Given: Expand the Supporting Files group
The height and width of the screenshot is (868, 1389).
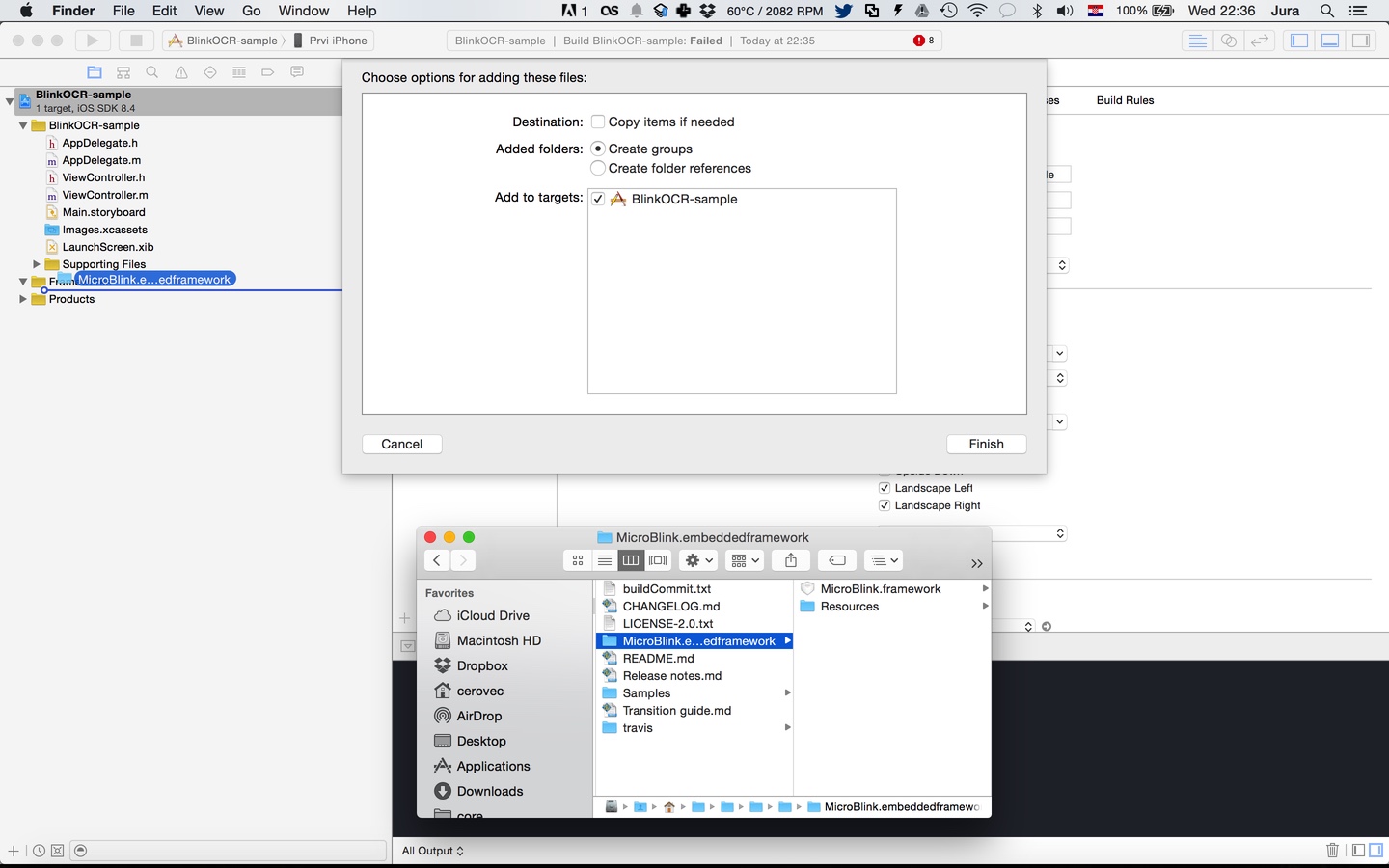Looking at the screenshot, I should (37, 264).
